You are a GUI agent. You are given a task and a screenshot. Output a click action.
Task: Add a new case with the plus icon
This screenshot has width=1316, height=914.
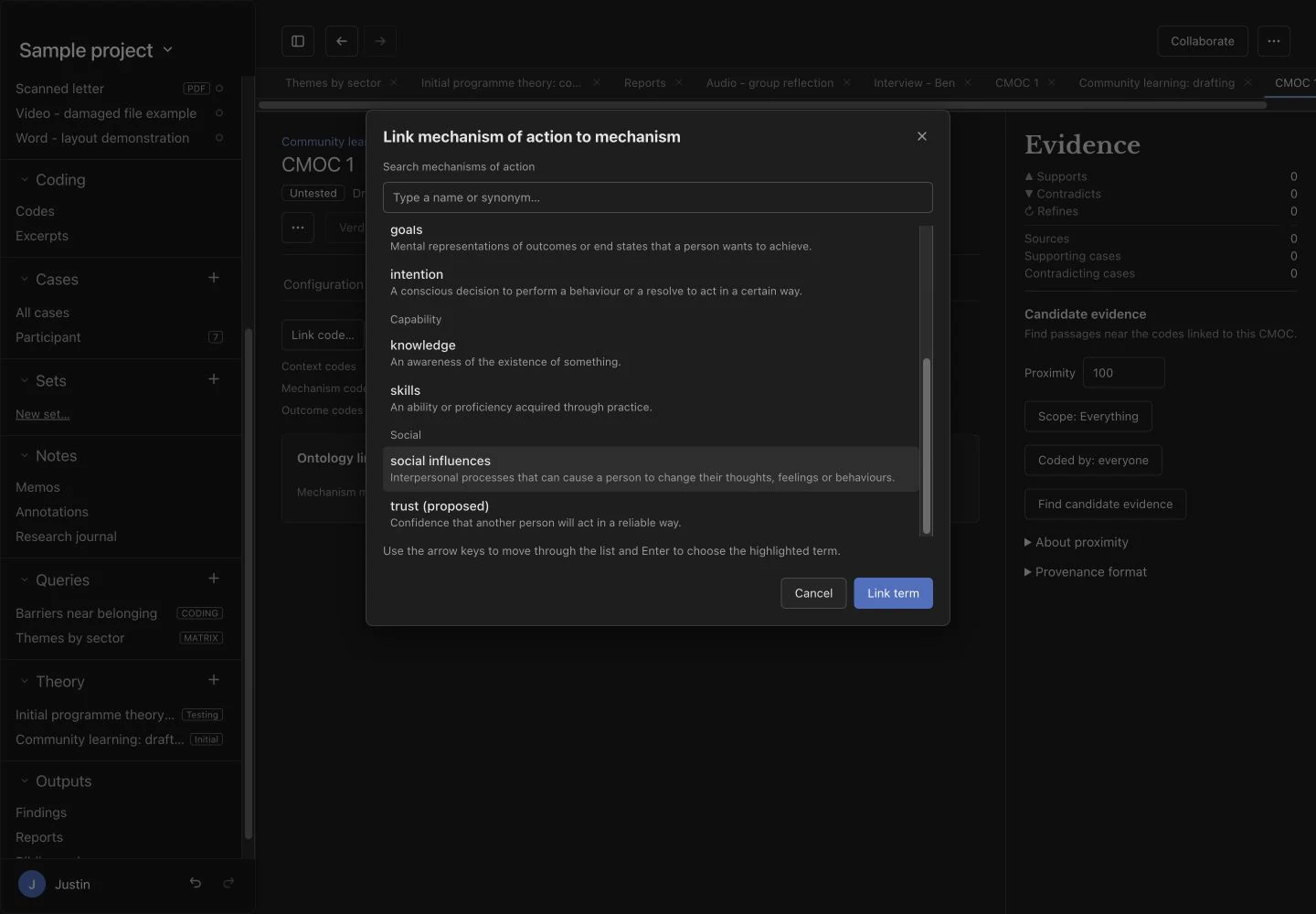point(214,278)
